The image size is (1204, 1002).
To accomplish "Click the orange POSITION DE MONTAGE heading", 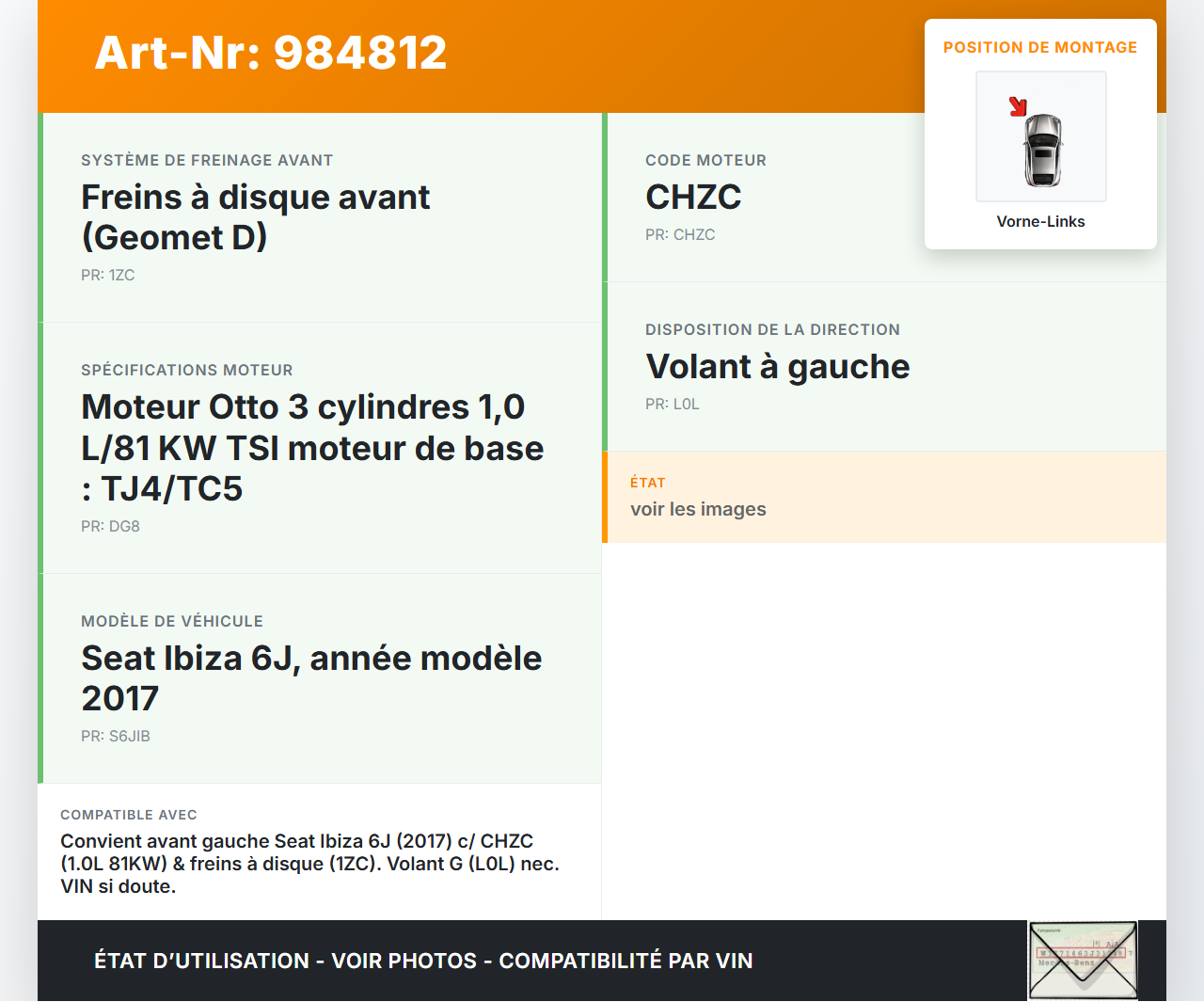I will click(x=1040, y=47).
